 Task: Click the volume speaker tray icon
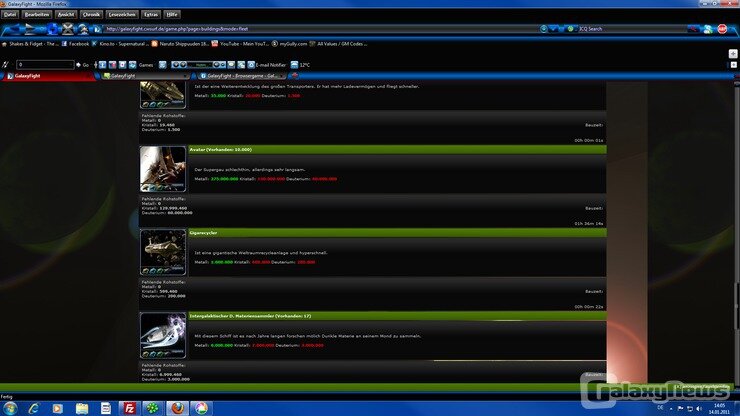click(699, 408)
